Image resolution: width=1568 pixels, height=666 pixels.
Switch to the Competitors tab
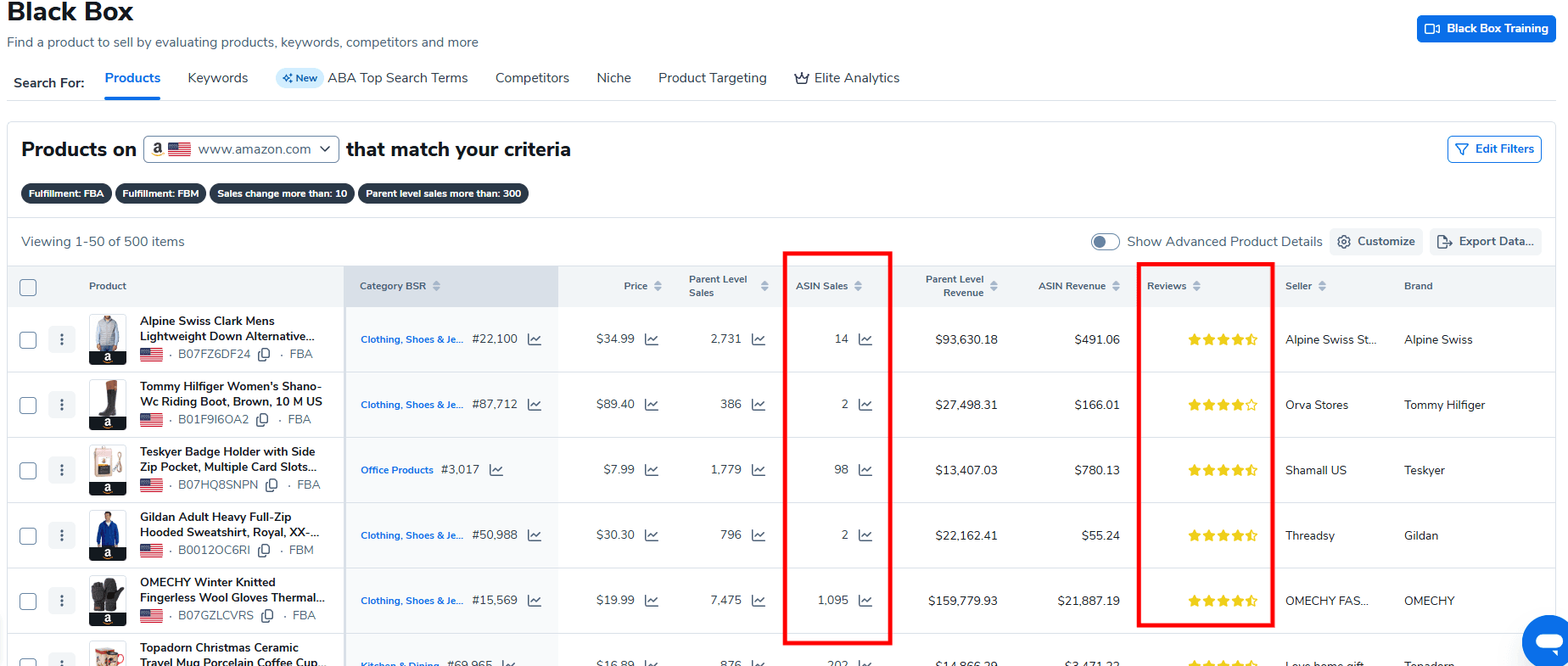(532, 78)
